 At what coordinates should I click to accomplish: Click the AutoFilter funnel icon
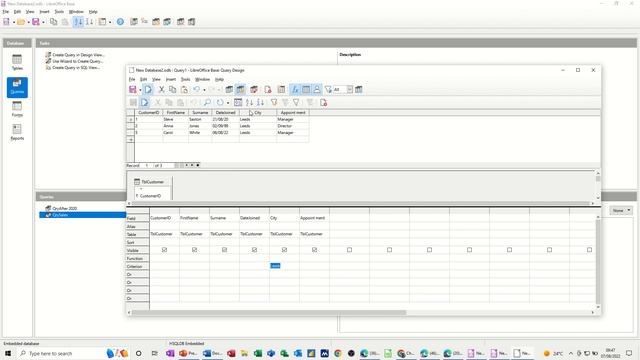pyautogui.click(x=274, y=102)
